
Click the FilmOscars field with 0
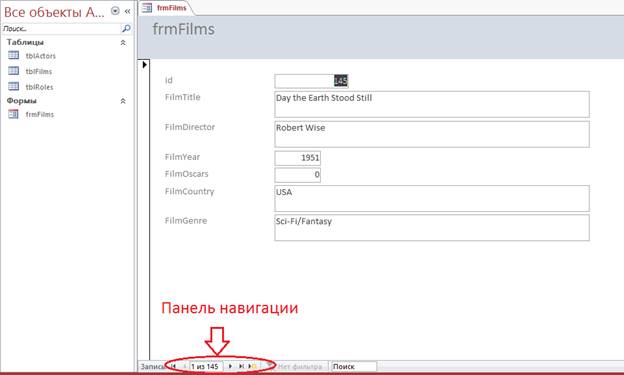(297, 174)
